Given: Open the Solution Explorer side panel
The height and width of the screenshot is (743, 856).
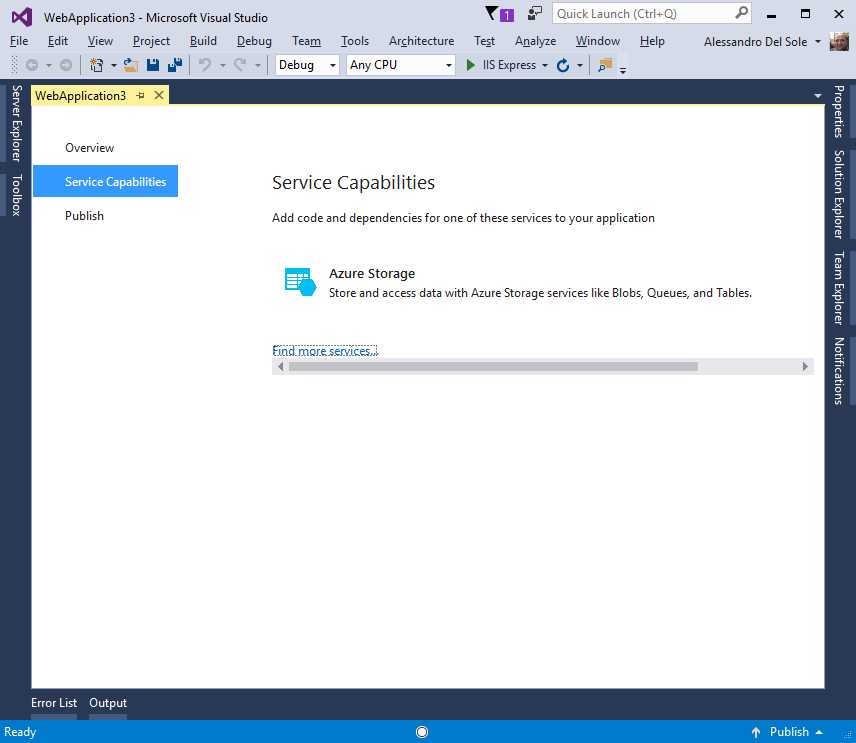Looking at the screenshot, I should [839, 194].
